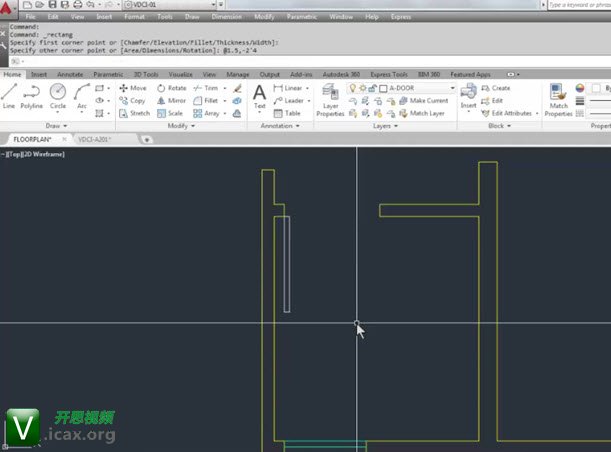Toggle the layer lock padlock icon
Screen dimensions: 611x452
(x=372, y=88)
